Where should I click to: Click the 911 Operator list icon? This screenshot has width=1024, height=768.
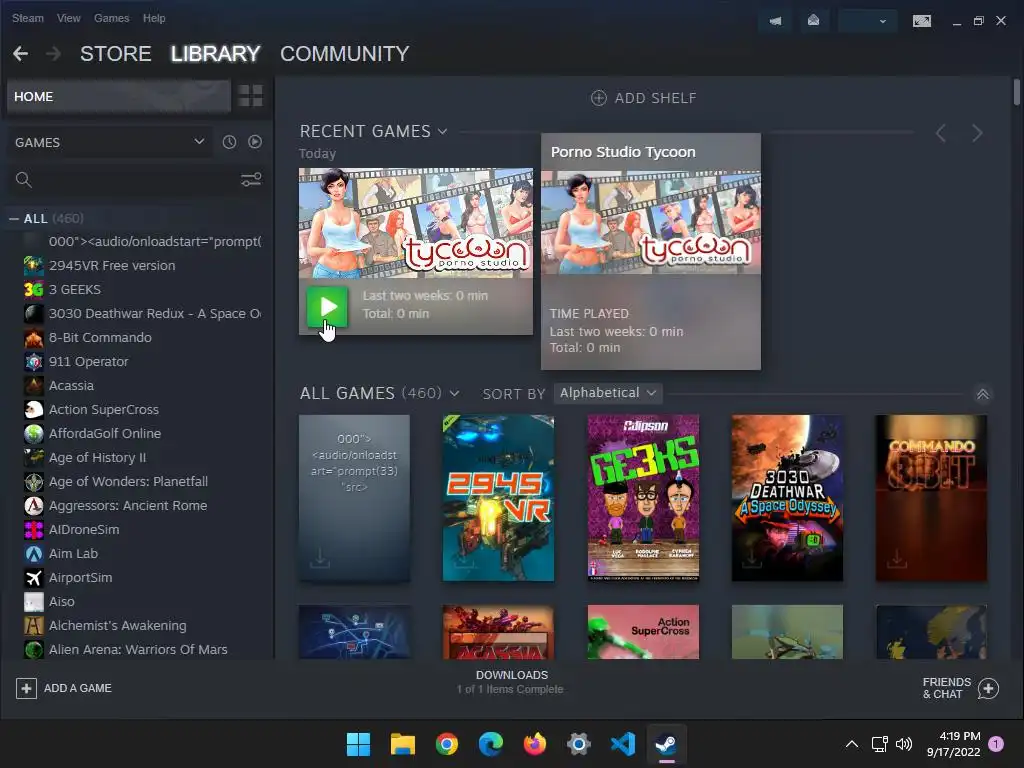[33, 361]
